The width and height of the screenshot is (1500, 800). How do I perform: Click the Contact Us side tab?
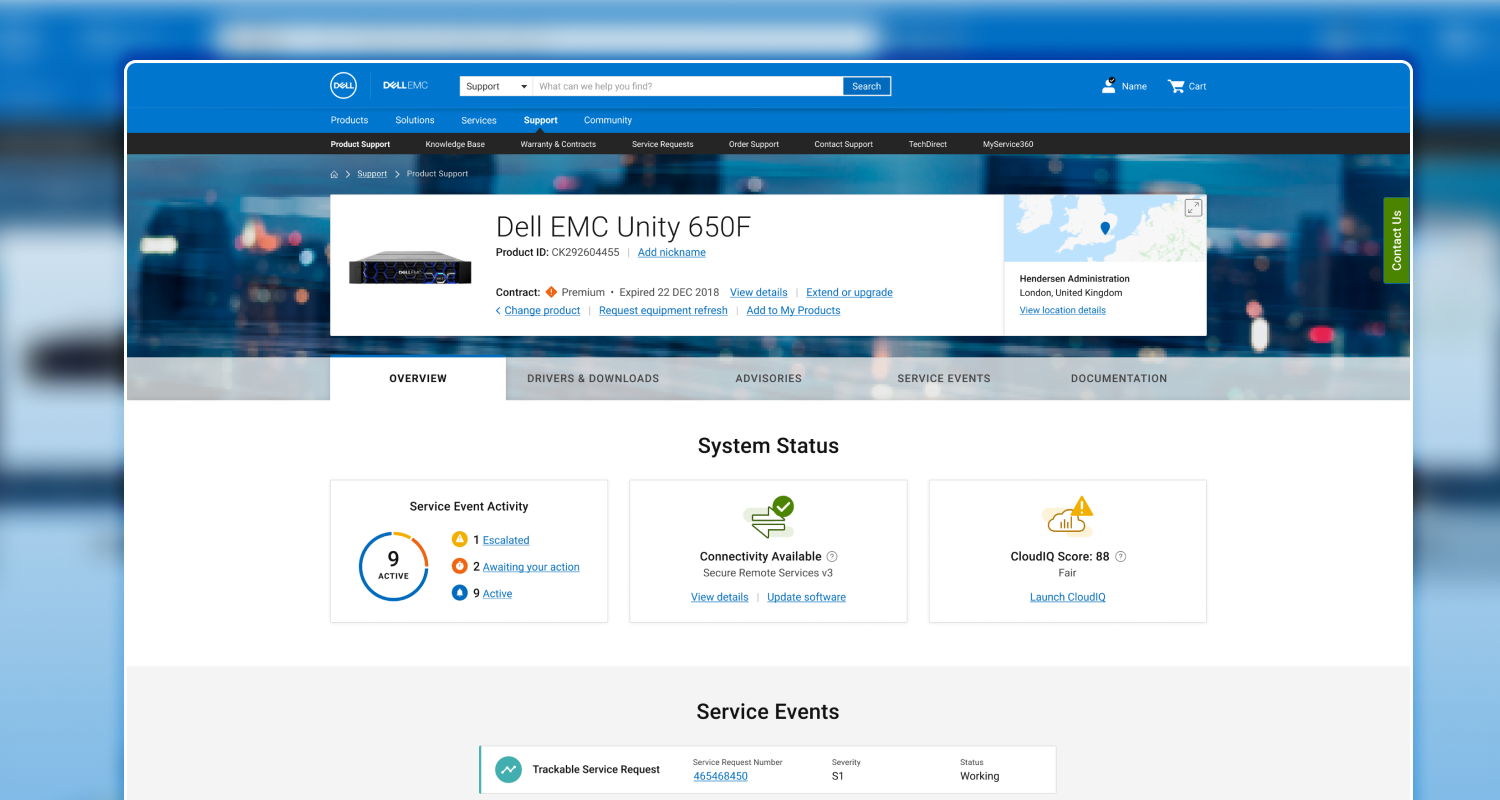coord(1397,240)
